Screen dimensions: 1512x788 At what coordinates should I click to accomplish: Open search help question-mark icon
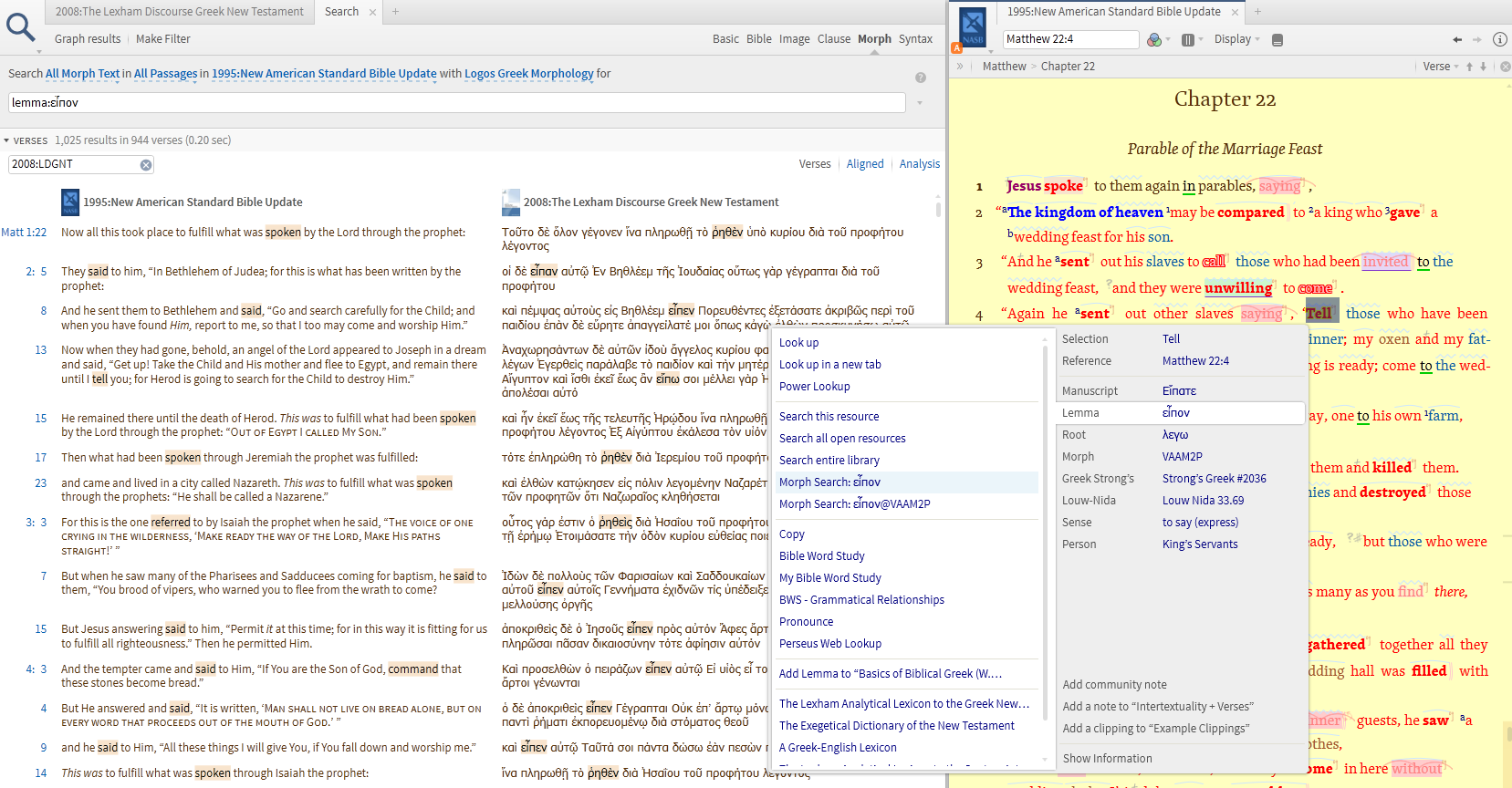(921, 78)
